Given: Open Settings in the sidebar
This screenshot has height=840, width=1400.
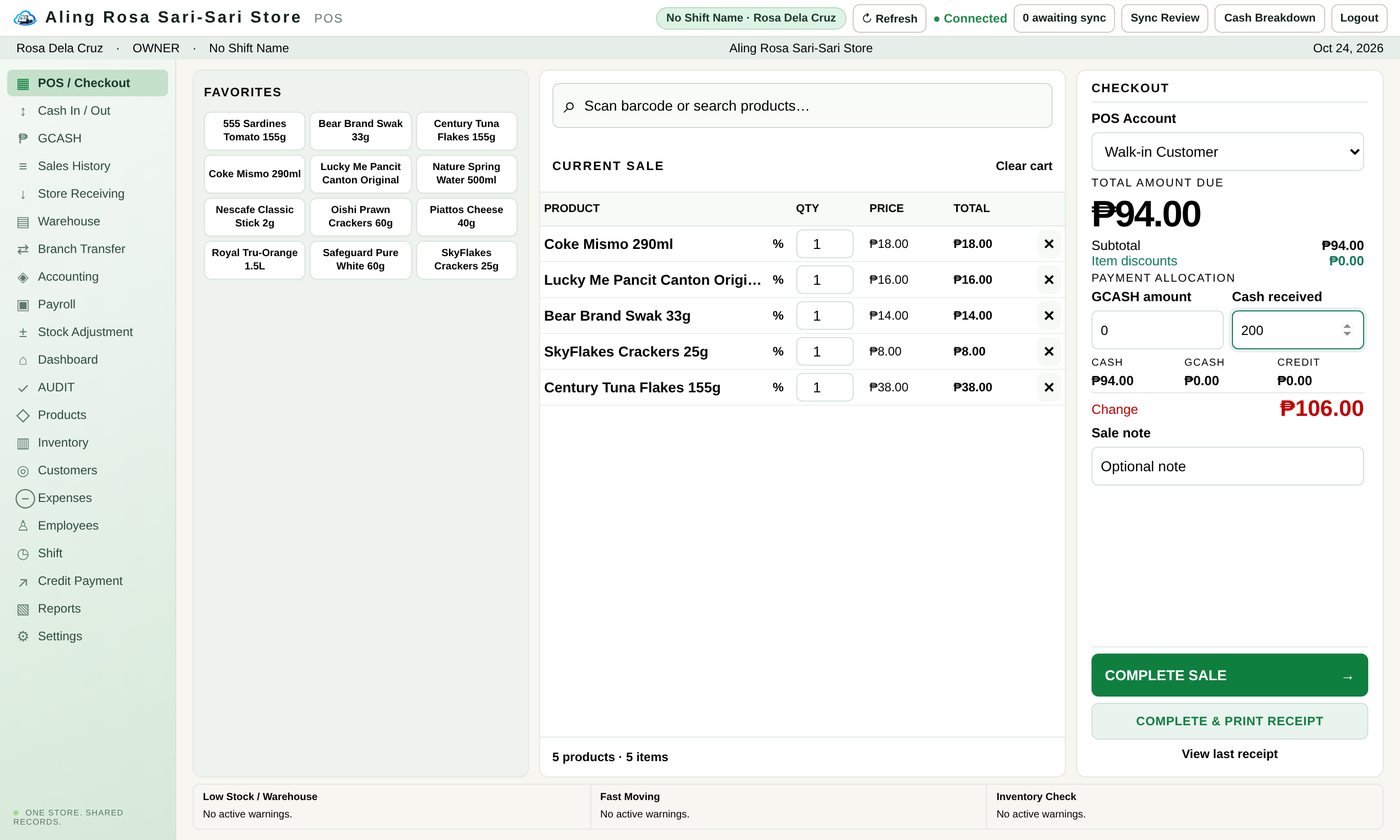Looking at the screenshot, I should click(x=87, y=636).
